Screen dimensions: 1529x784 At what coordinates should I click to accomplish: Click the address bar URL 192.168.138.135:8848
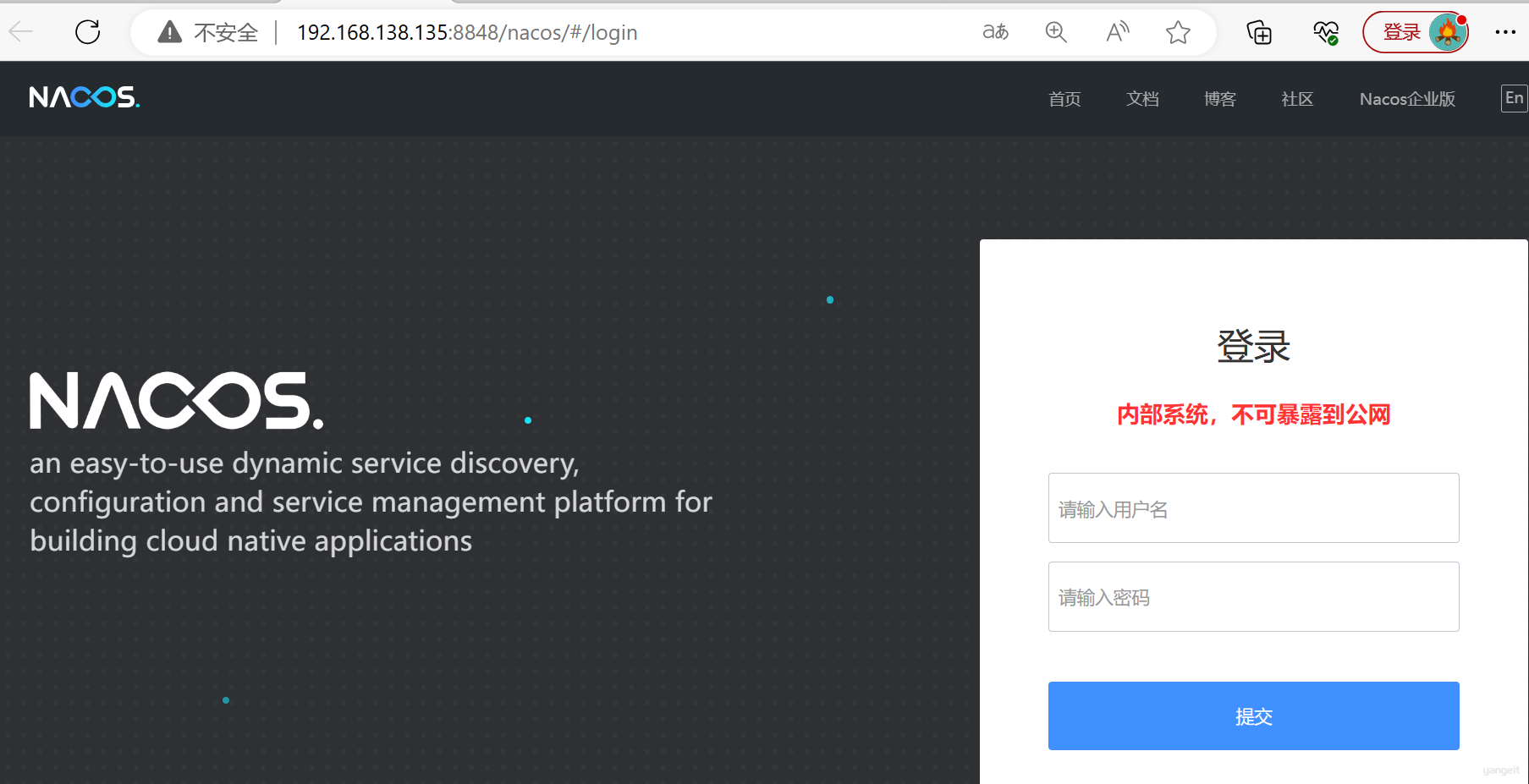pos(467,32)
